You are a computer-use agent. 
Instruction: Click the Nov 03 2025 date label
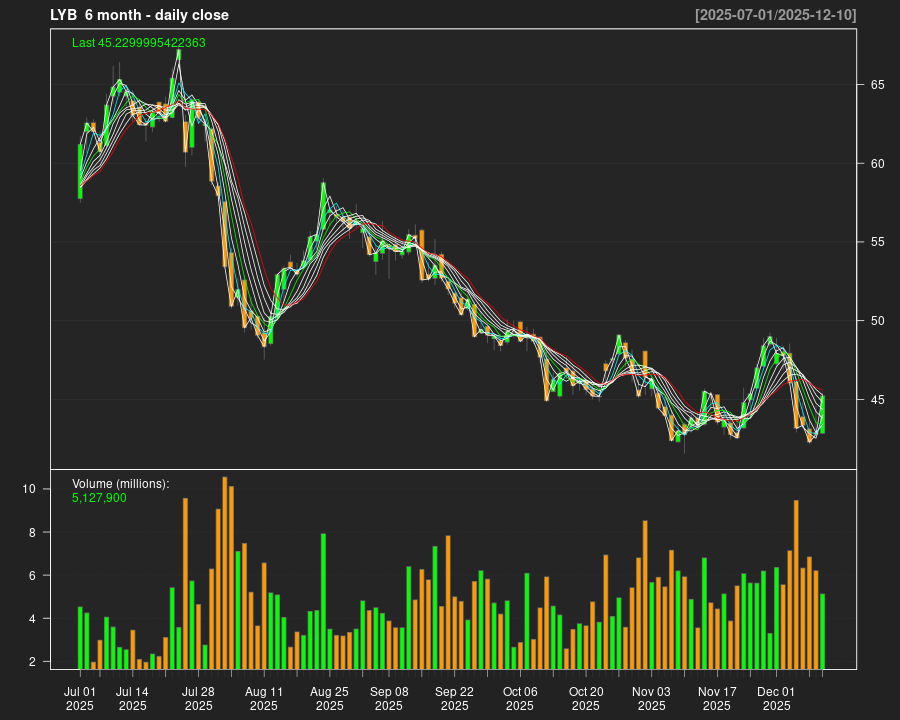(x=651, y=698)
